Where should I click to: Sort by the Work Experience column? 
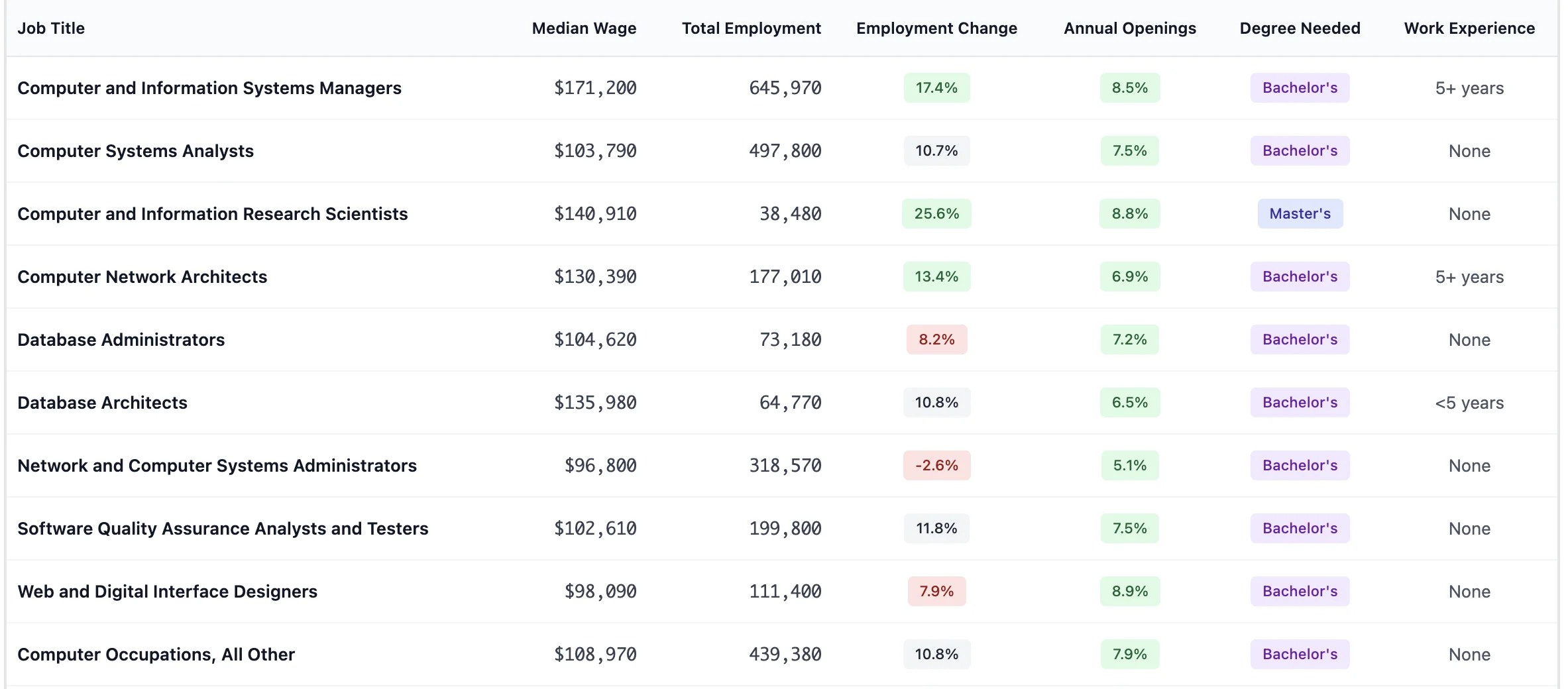coord(1469,28)
